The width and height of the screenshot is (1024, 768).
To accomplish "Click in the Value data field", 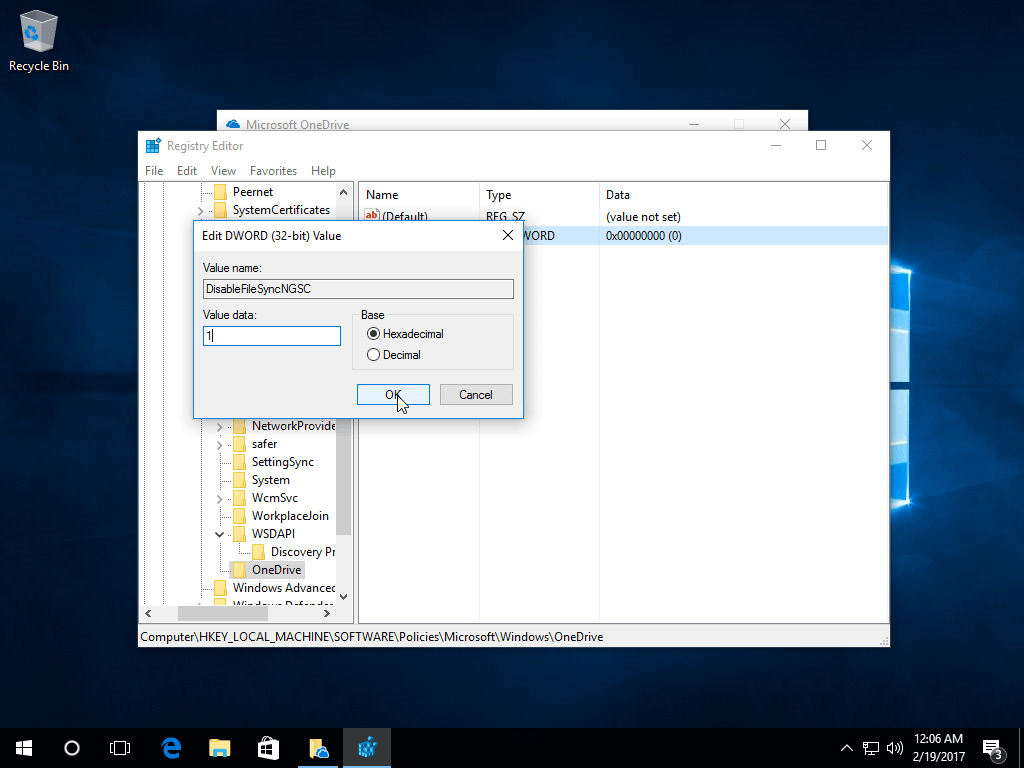I will [272, 337].
